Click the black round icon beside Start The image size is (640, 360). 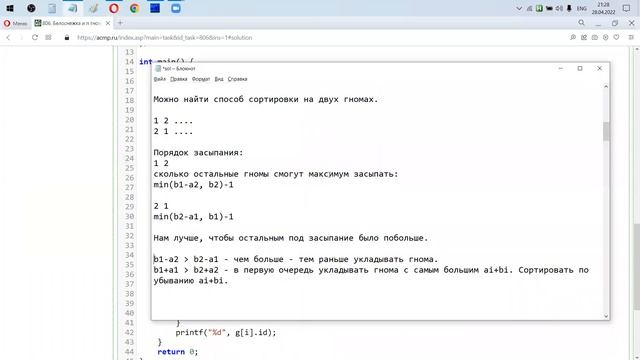31,8
